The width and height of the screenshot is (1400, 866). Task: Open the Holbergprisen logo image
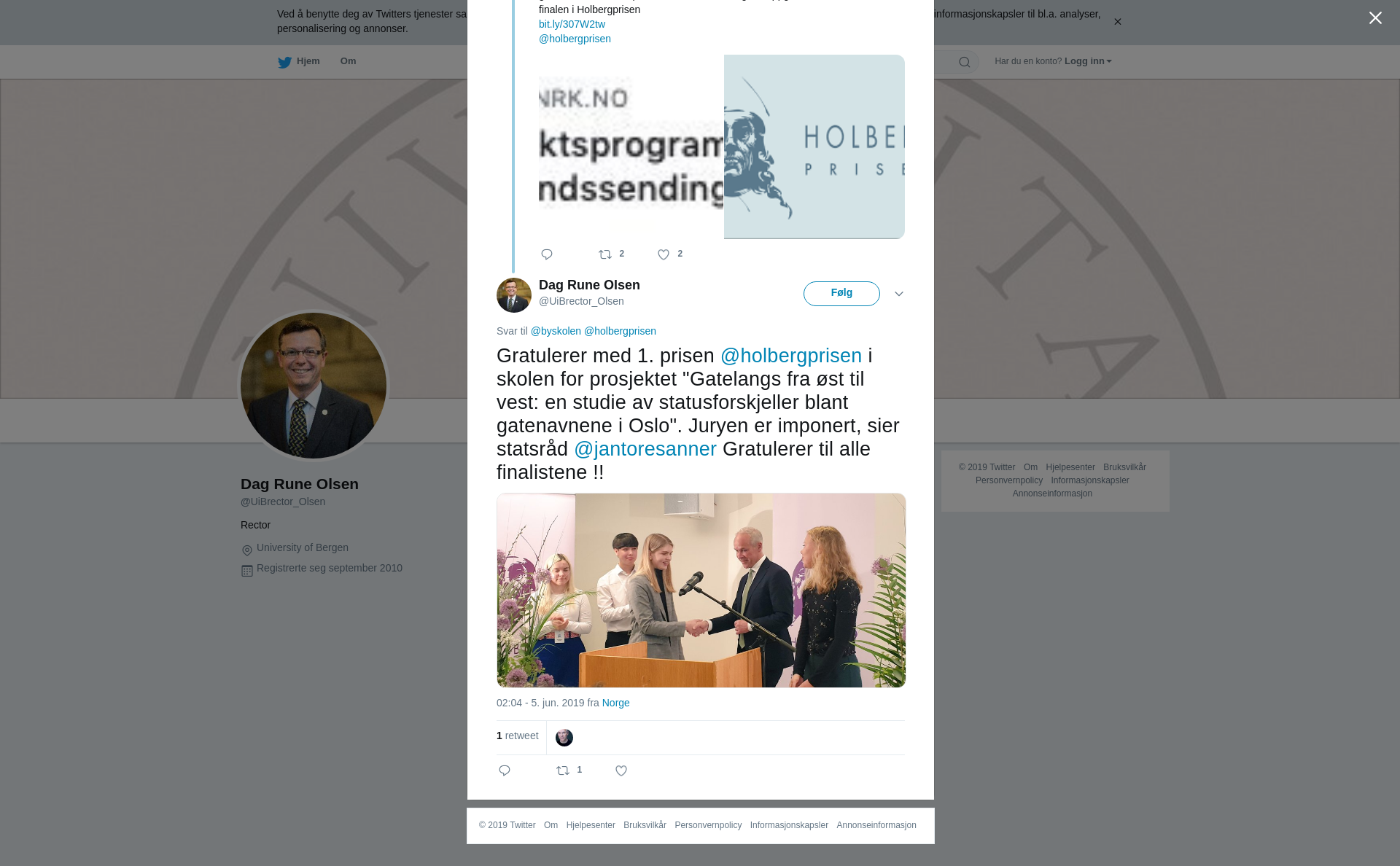[814, 147]
